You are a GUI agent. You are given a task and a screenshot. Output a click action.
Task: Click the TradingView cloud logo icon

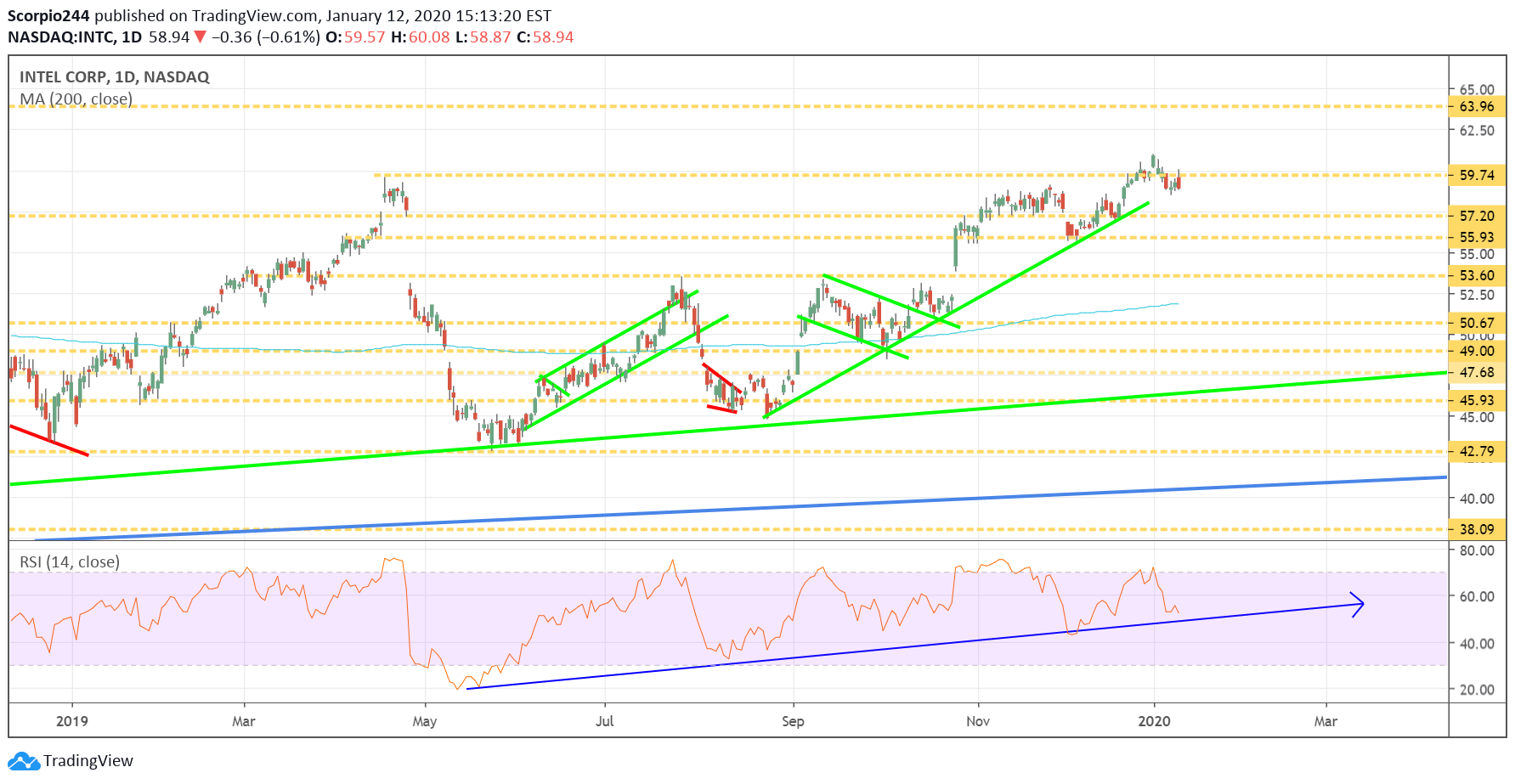click(x=24, y=761)
